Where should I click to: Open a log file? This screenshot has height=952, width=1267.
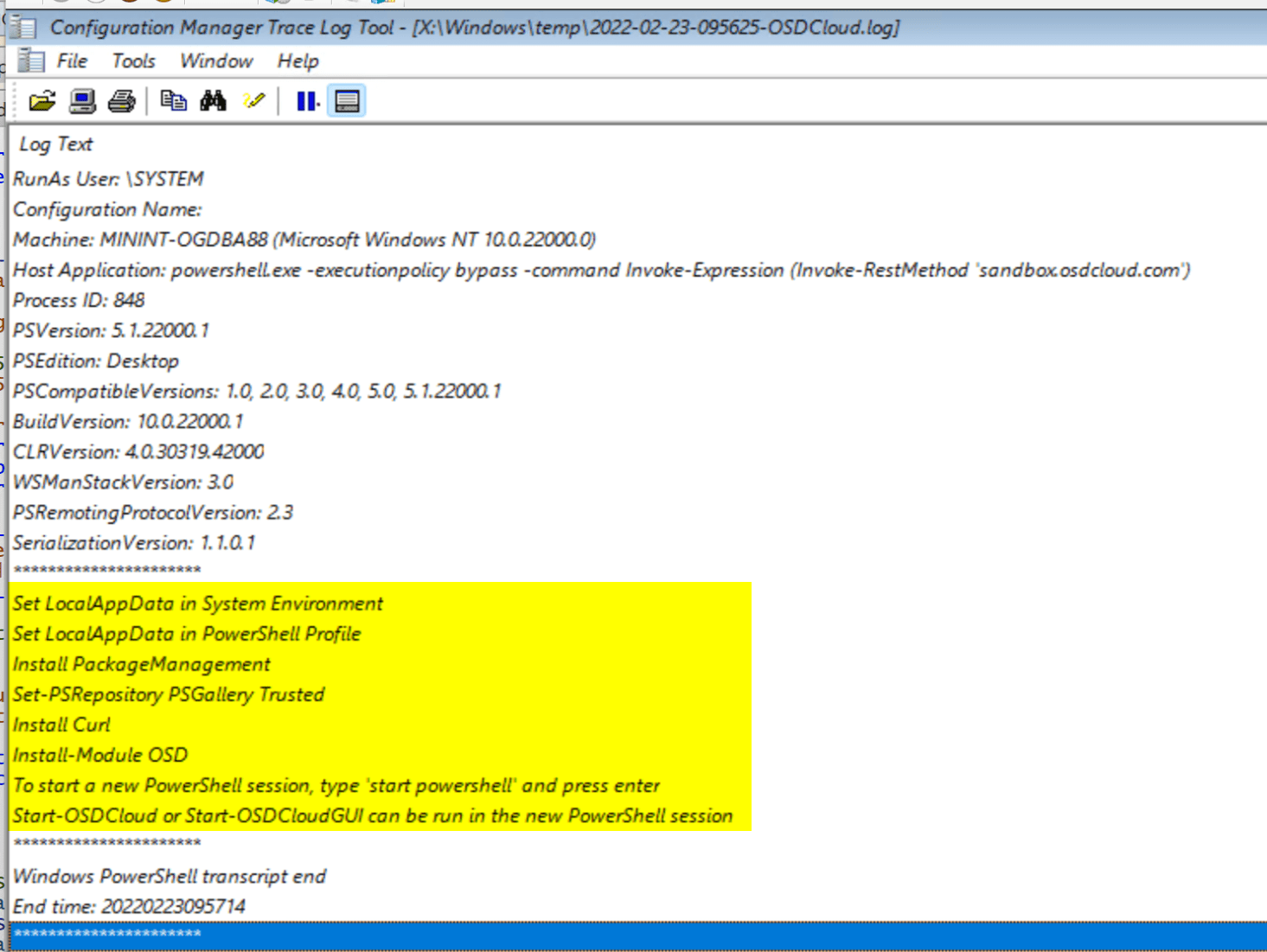pos(41,100)
